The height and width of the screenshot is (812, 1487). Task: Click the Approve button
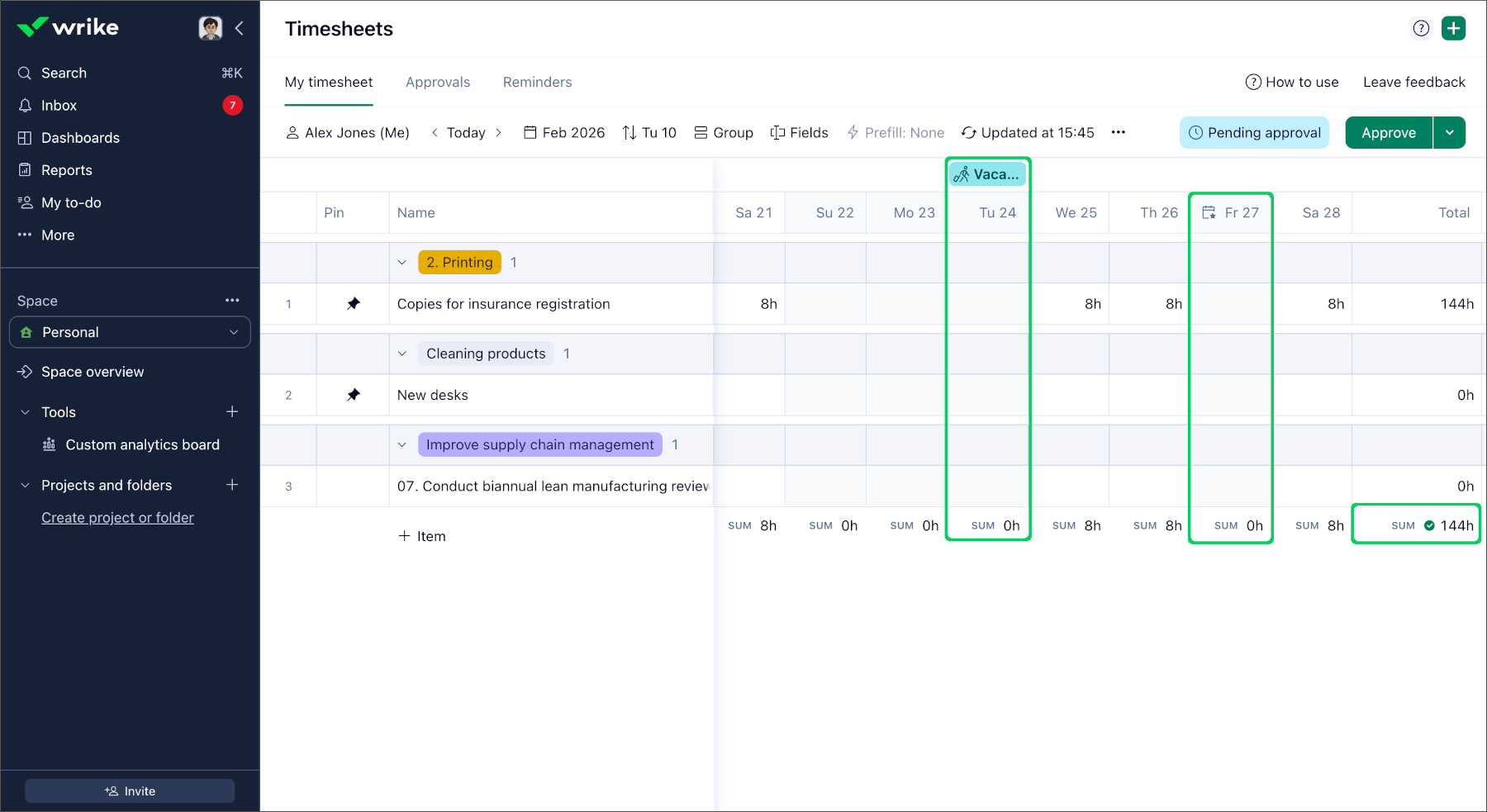point(1388,133)
